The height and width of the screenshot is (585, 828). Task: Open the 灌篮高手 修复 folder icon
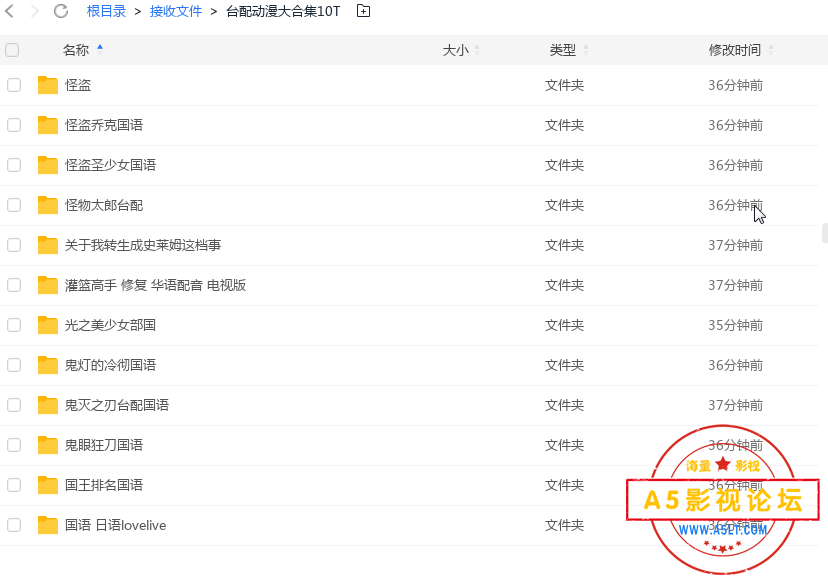coord(48,285)
